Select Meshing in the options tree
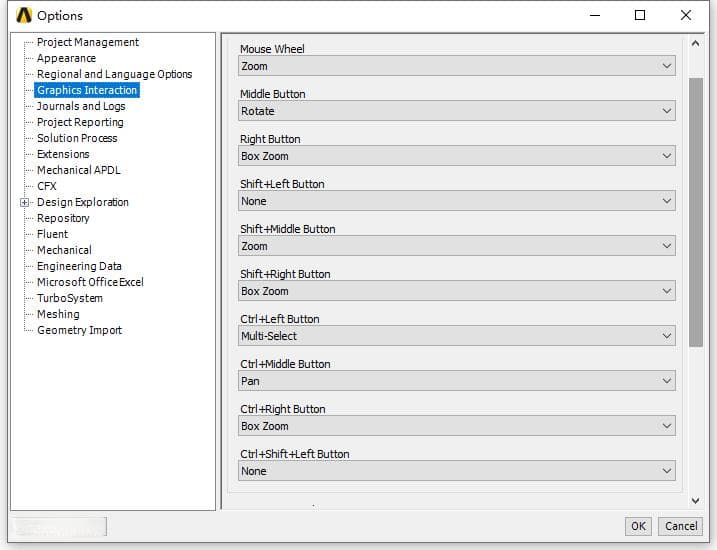The height and width of the screenshot is (550, 717). coord(58,314)
